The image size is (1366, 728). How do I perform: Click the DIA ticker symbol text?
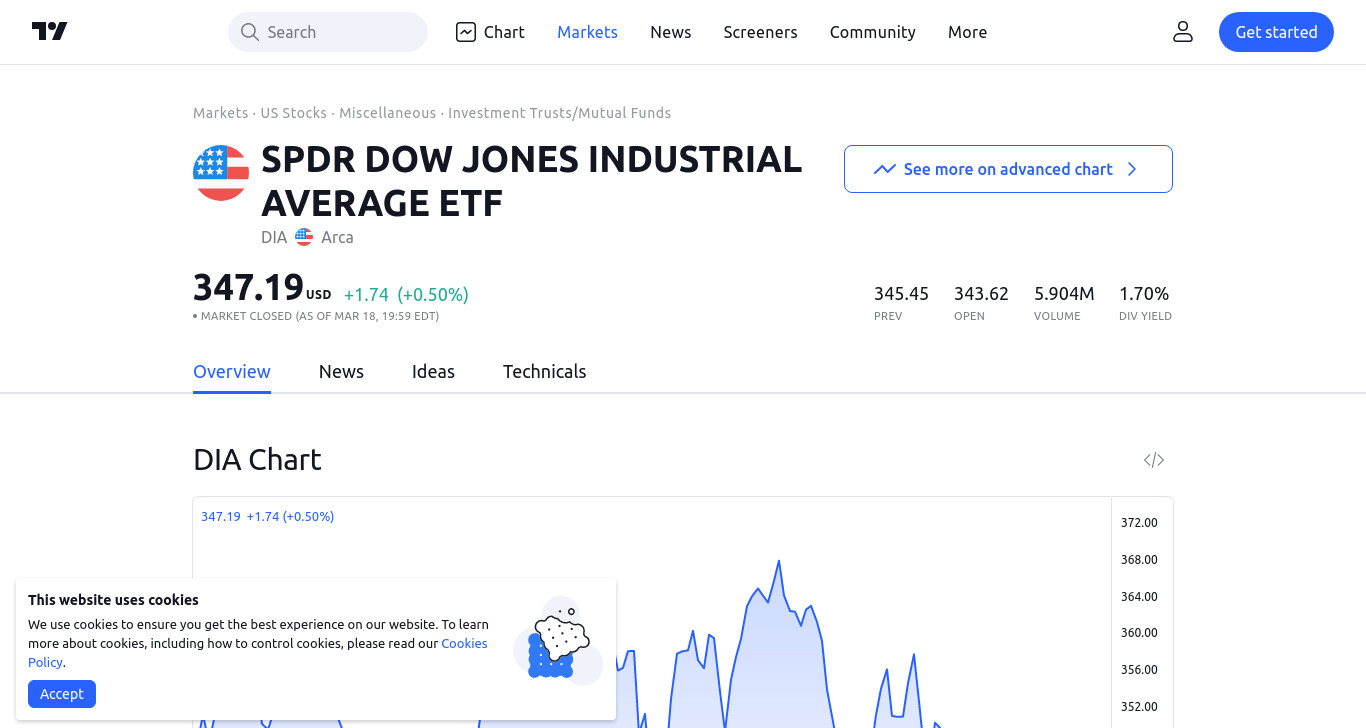274,237
